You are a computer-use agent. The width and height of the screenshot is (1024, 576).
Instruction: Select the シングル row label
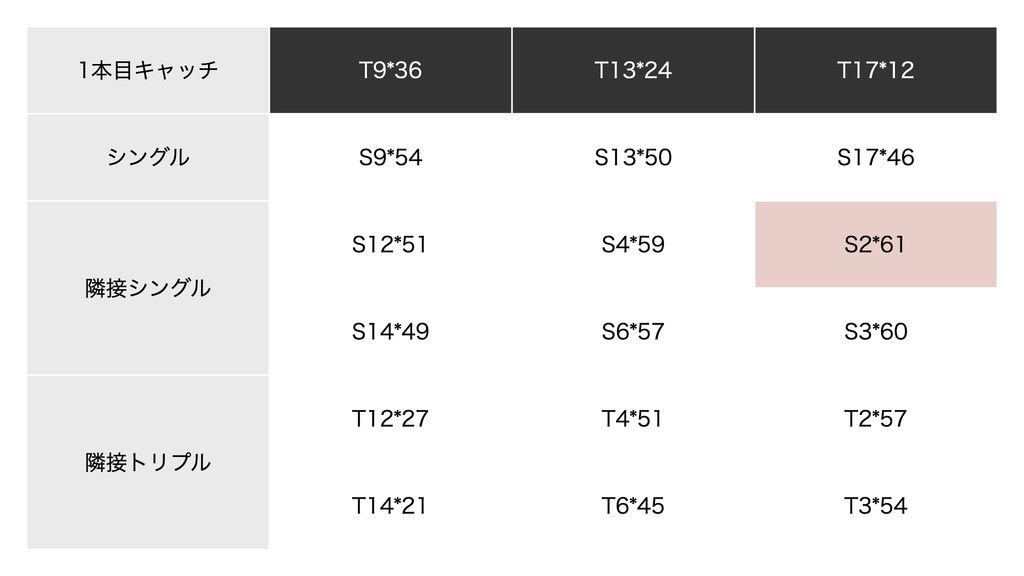click(148, 157)
